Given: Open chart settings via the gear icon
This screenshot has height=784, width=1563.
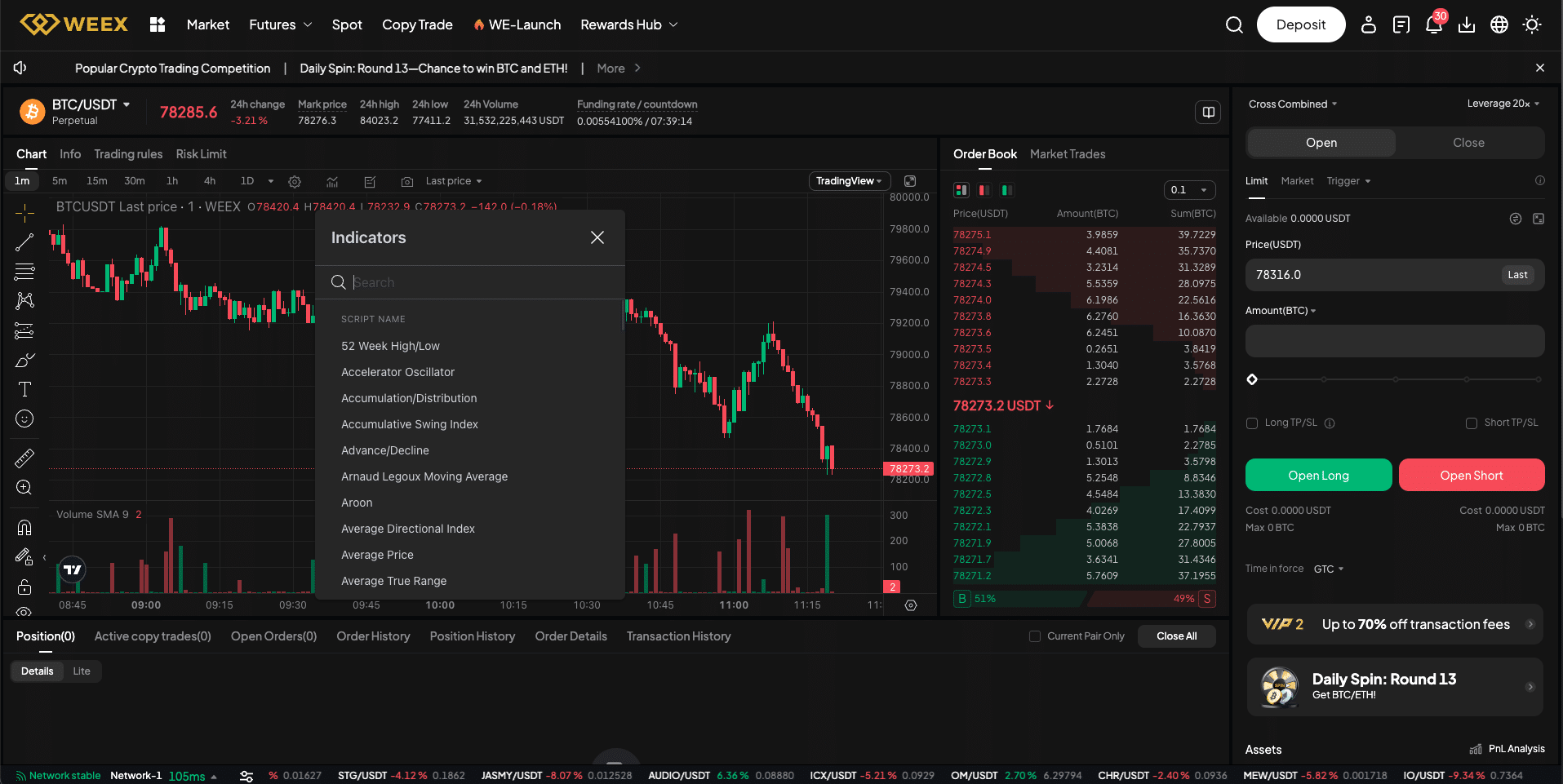Looking at the screenshot, I should click(295, 181).
